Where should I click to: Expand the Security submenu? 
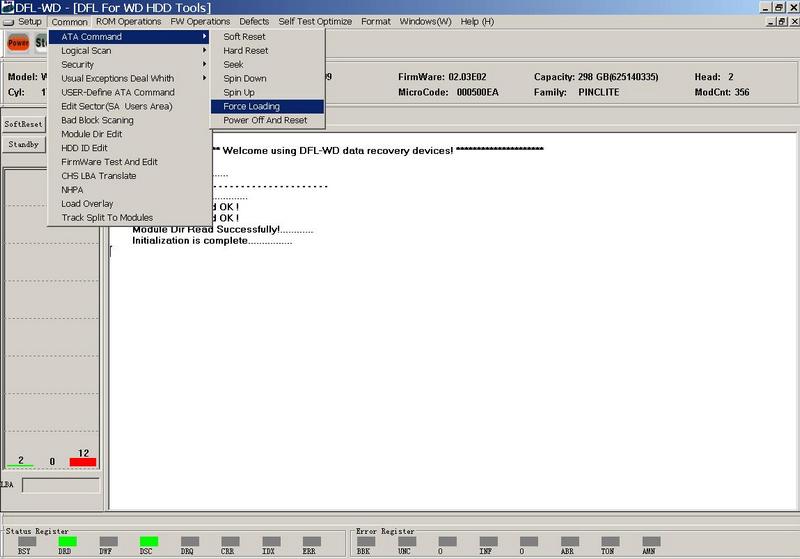click(129, 64)
